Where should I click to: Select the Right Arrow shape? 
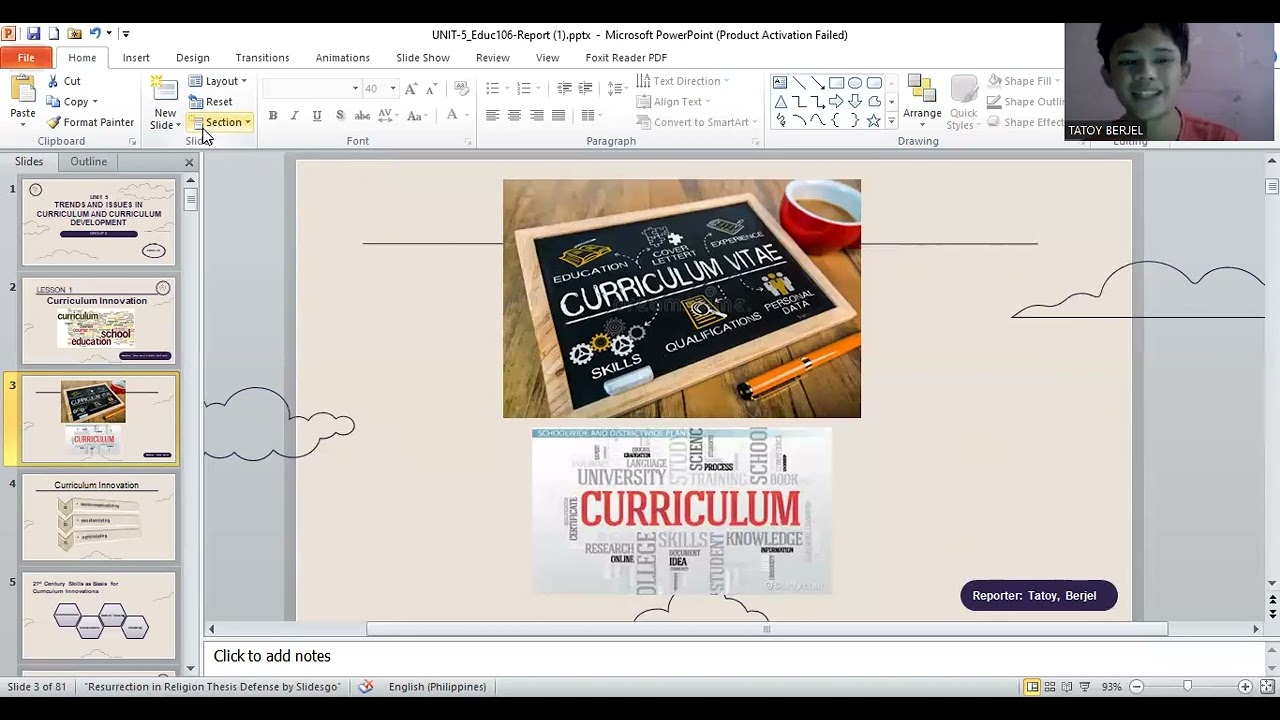836,101
